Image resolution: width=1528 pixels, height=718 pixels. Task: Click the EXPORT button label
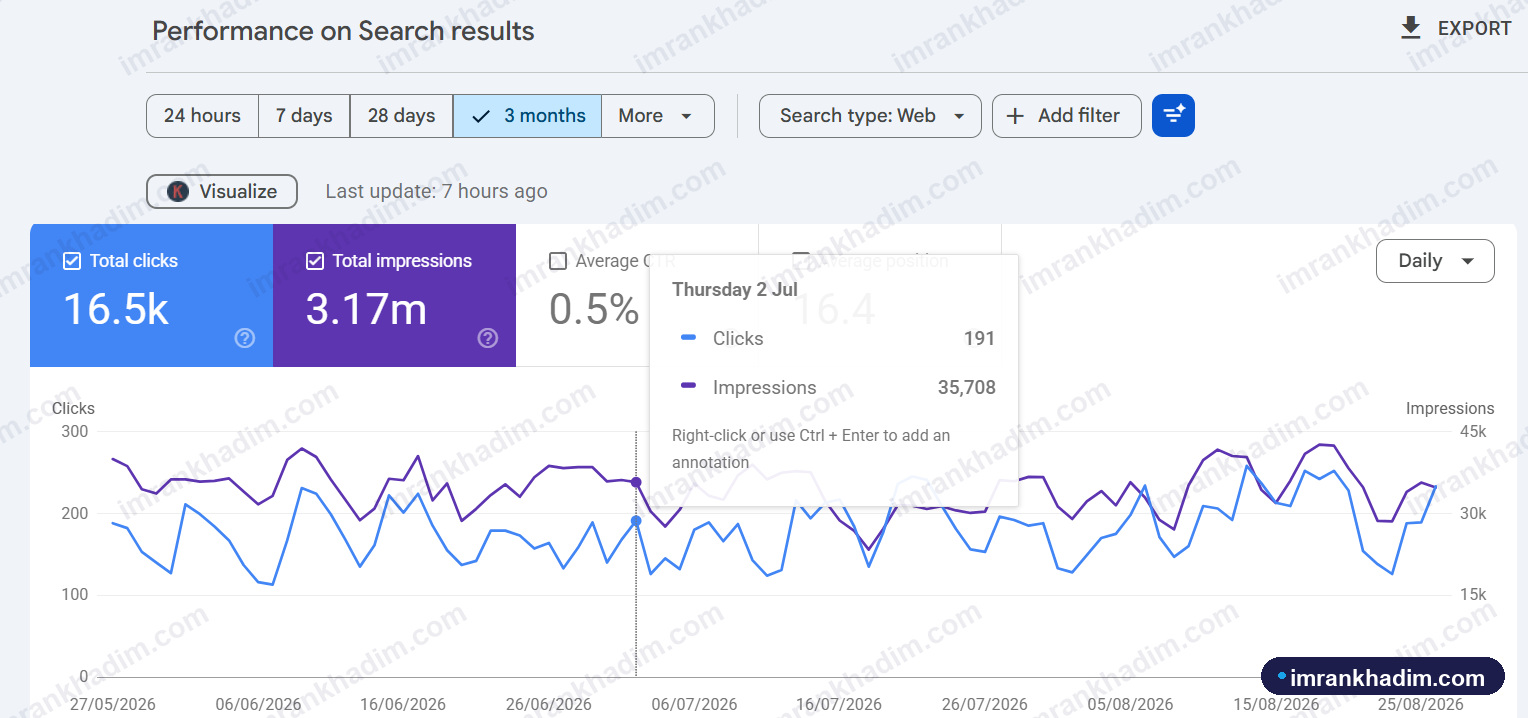[x=1474, y=28]
